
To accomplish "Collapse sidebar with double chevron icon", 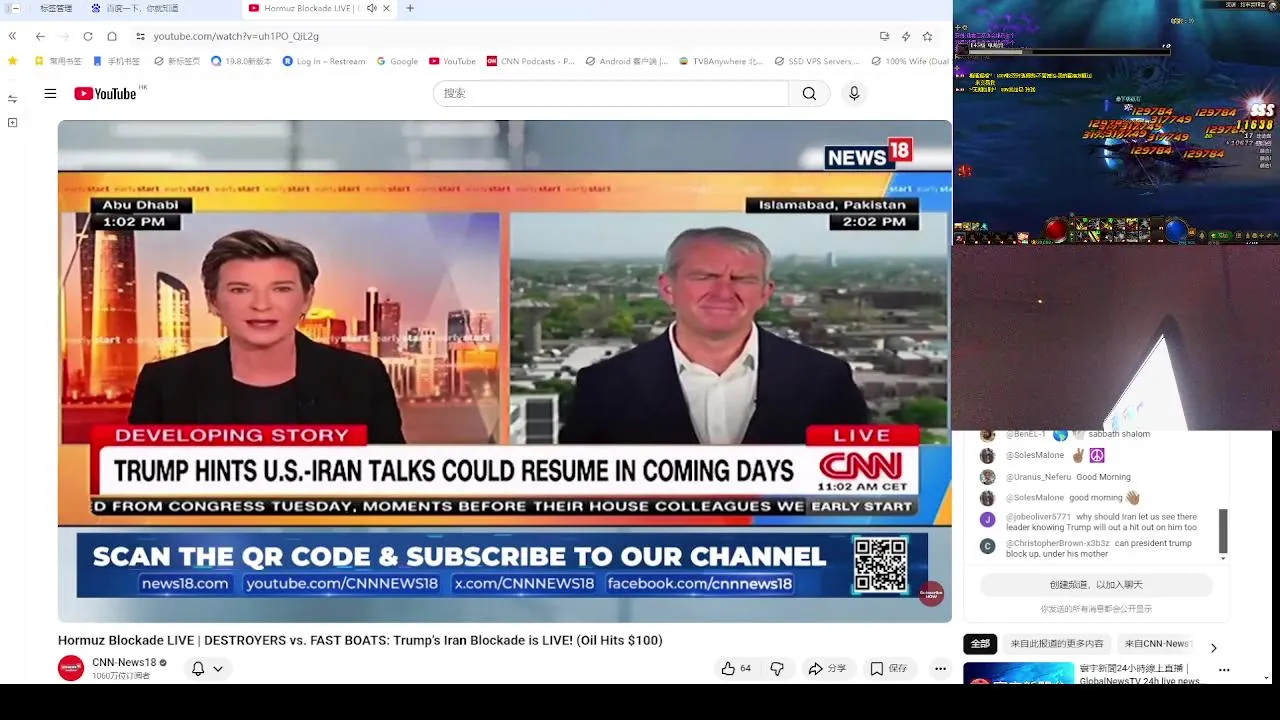I will tap(12, 36).
